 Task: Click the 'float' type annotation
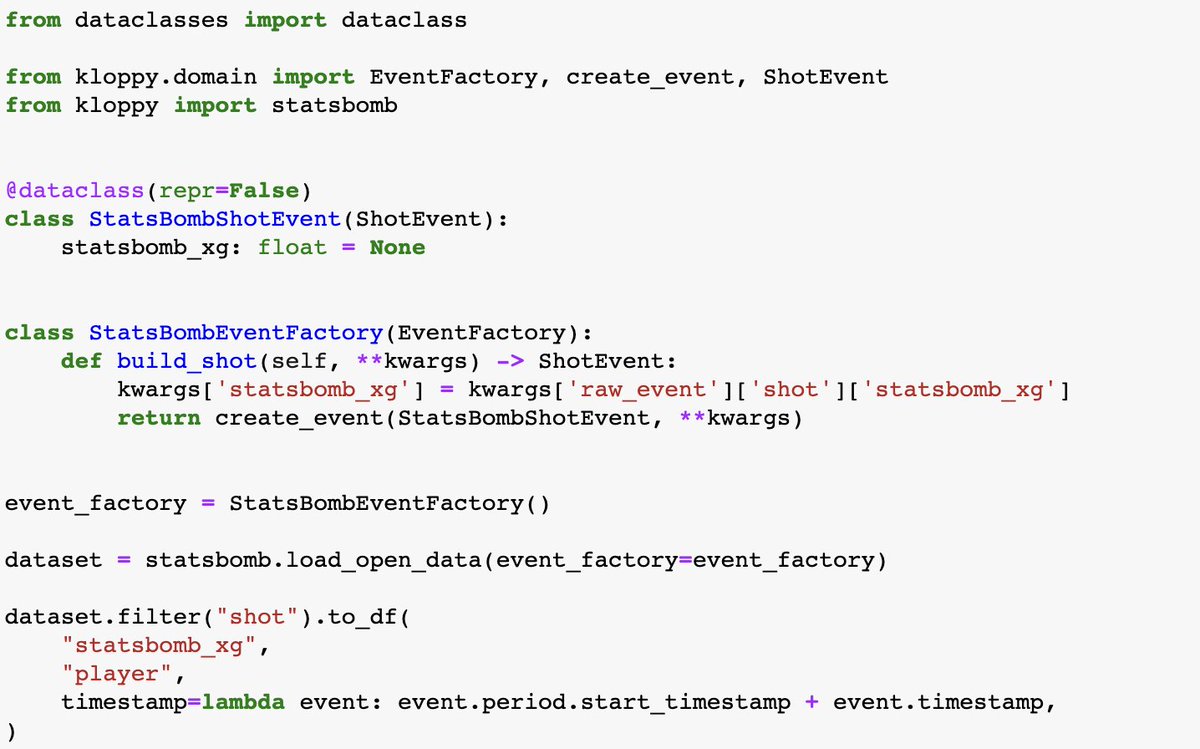click(292, 247)
